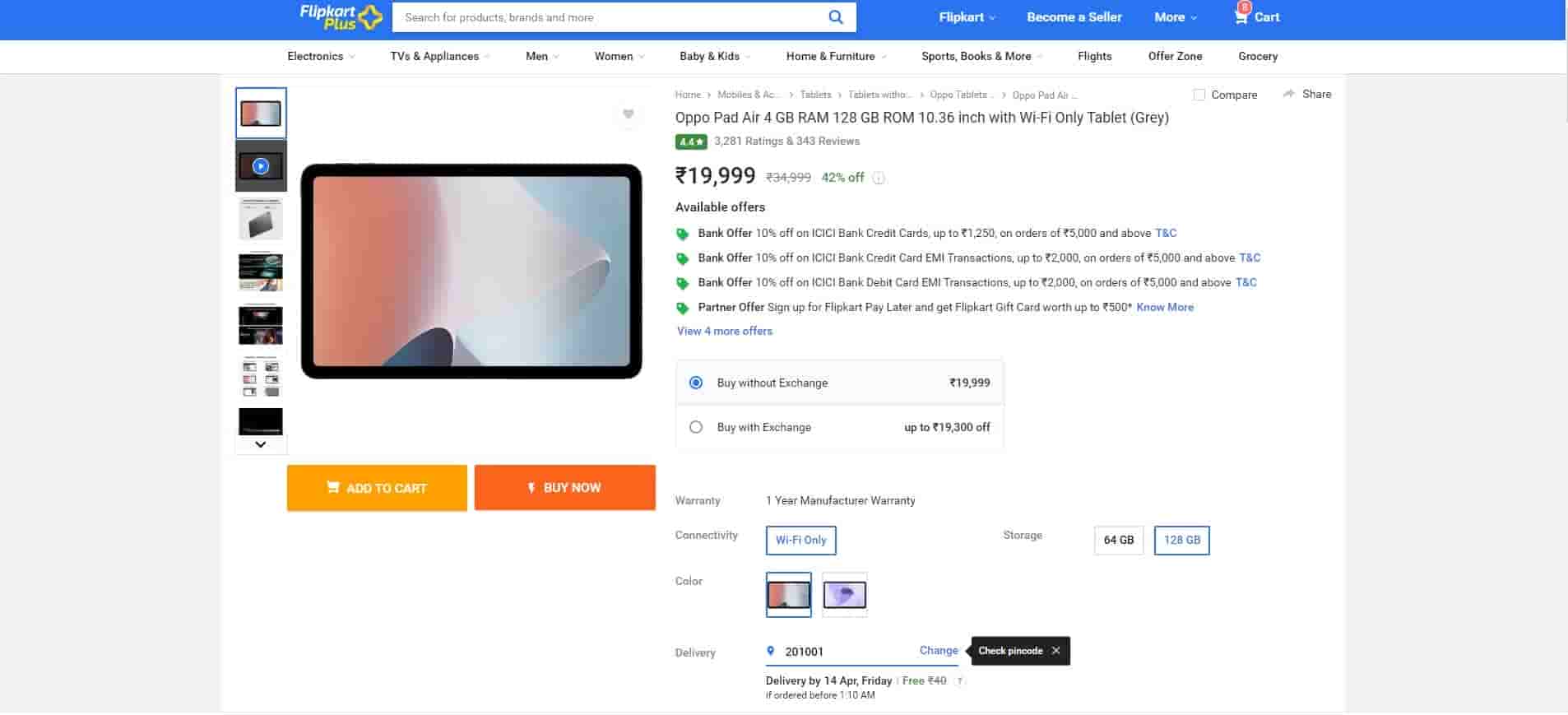
Task: Go to the Grocery section
Action: 1257,56
